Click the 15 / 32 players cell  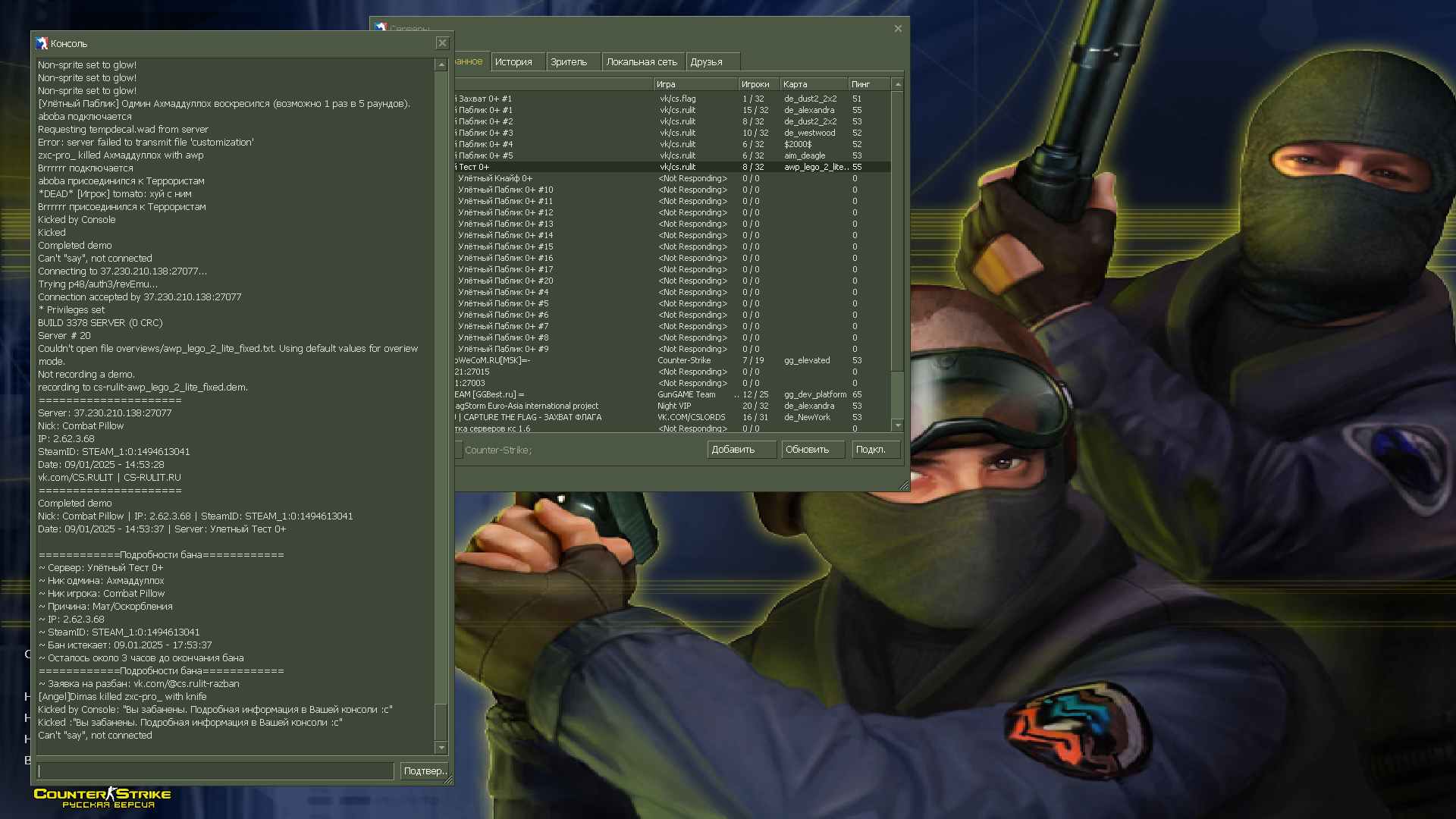[x=755, y=110]
